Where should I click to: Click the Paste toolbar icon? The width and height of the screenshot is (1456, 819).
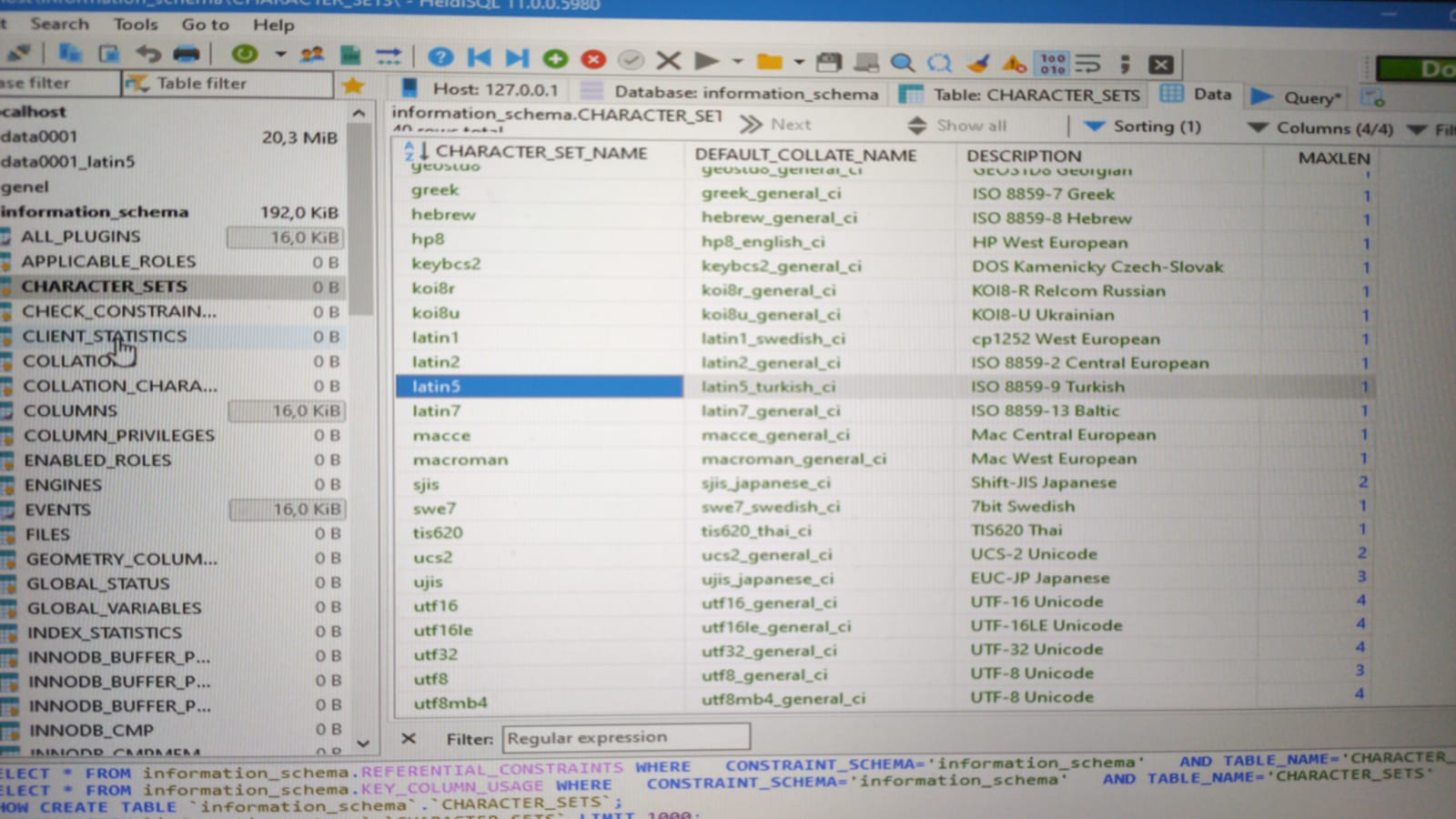click(108, 54)
